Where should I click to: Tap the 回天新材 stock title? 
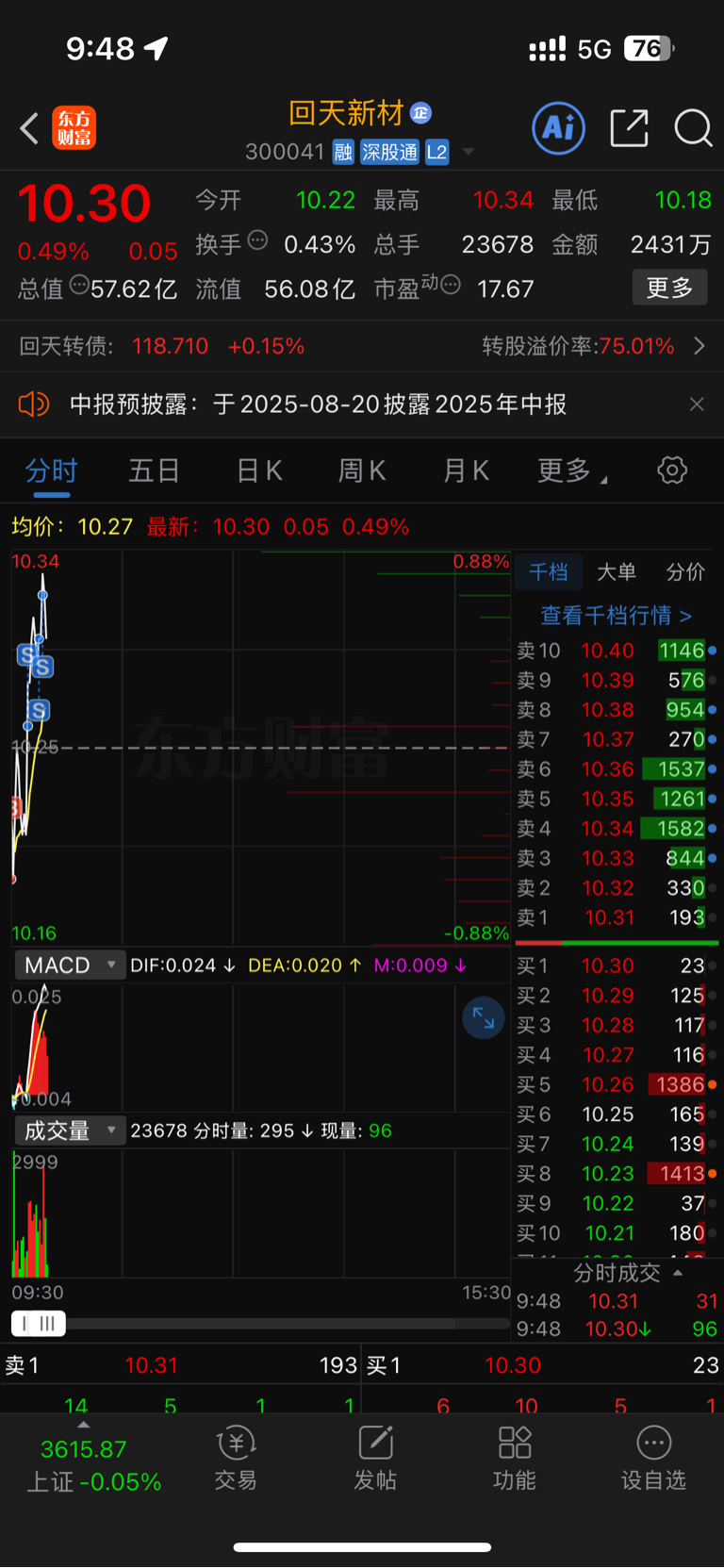pyautogui.click(x=346, y=113)
